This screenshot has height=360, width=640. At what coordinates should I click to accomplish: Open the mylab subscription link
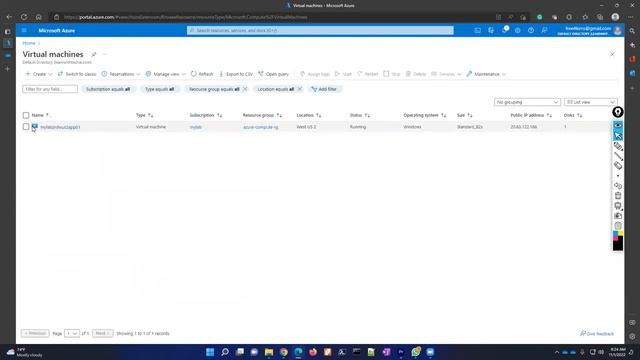(196, 127)
